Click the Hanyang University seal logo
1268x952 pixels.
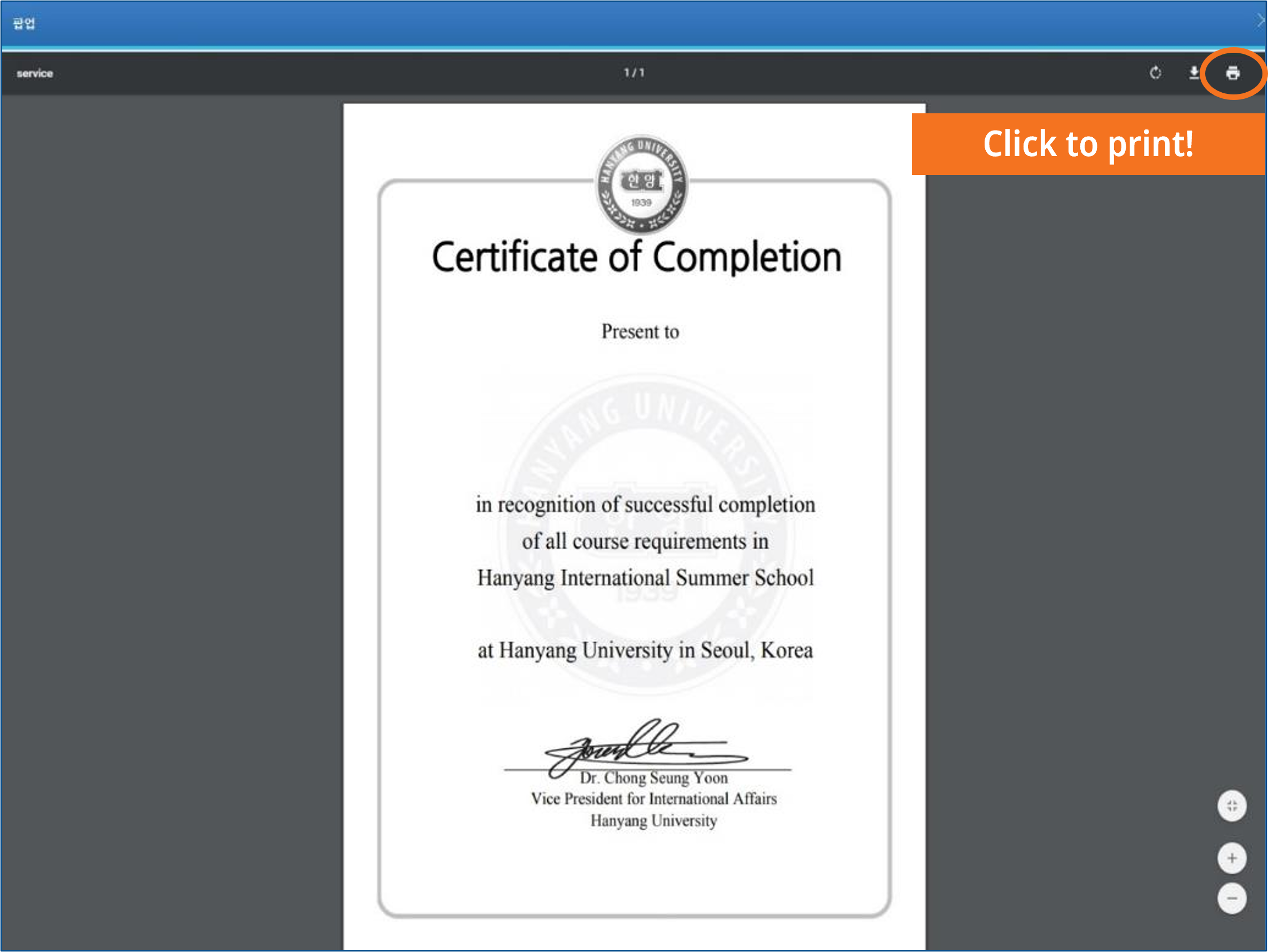tap(641, 184)
